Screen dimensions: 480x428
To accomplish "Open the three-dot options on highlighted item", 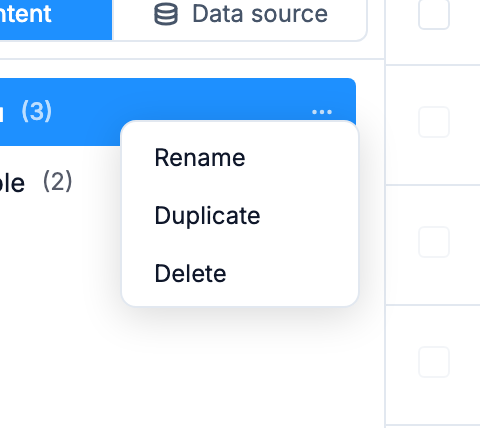I will 322,112.
